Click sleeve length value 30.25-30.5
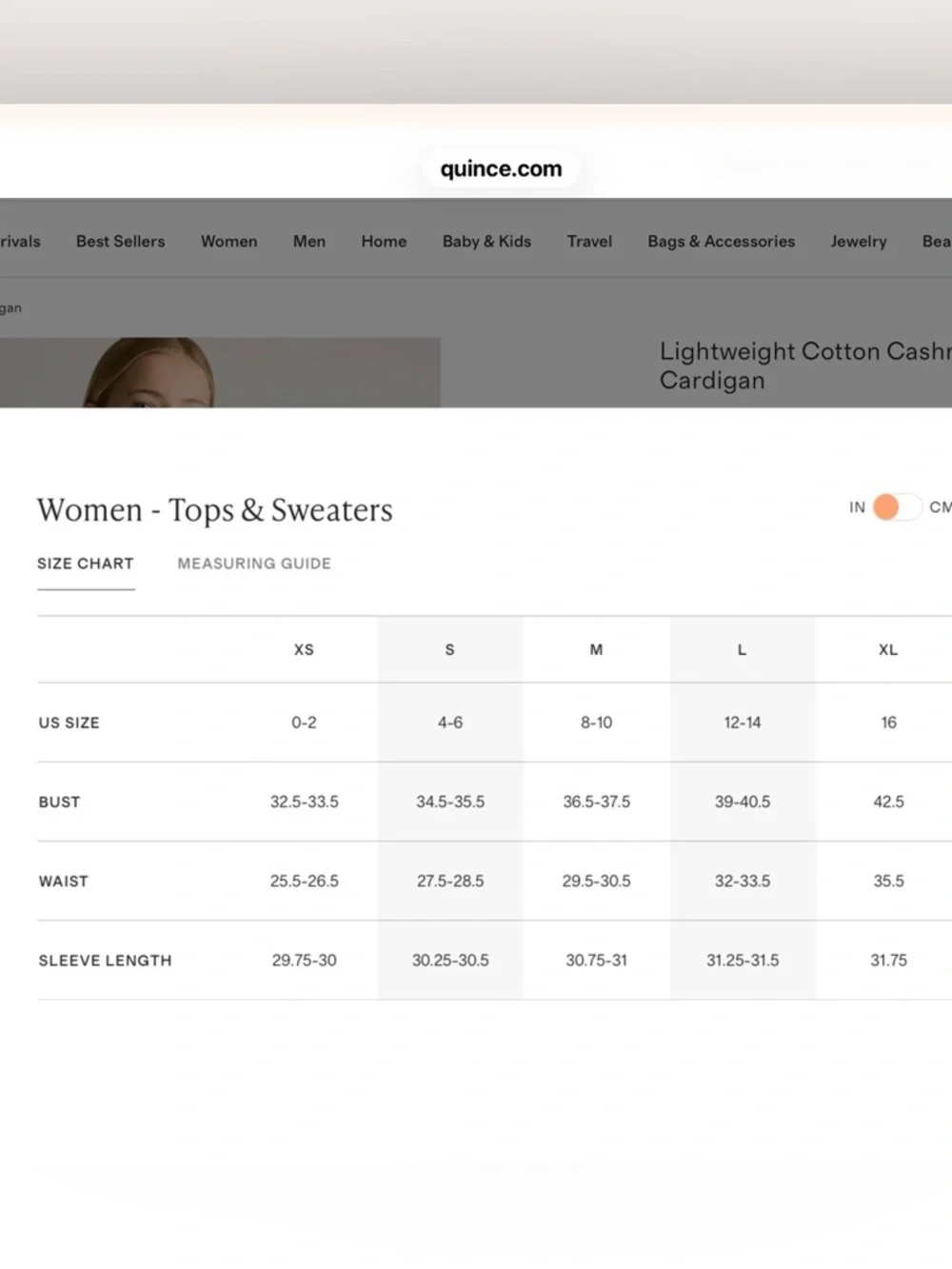The height and width of the screenshot is (1269, 952). [x=450, y=960]
